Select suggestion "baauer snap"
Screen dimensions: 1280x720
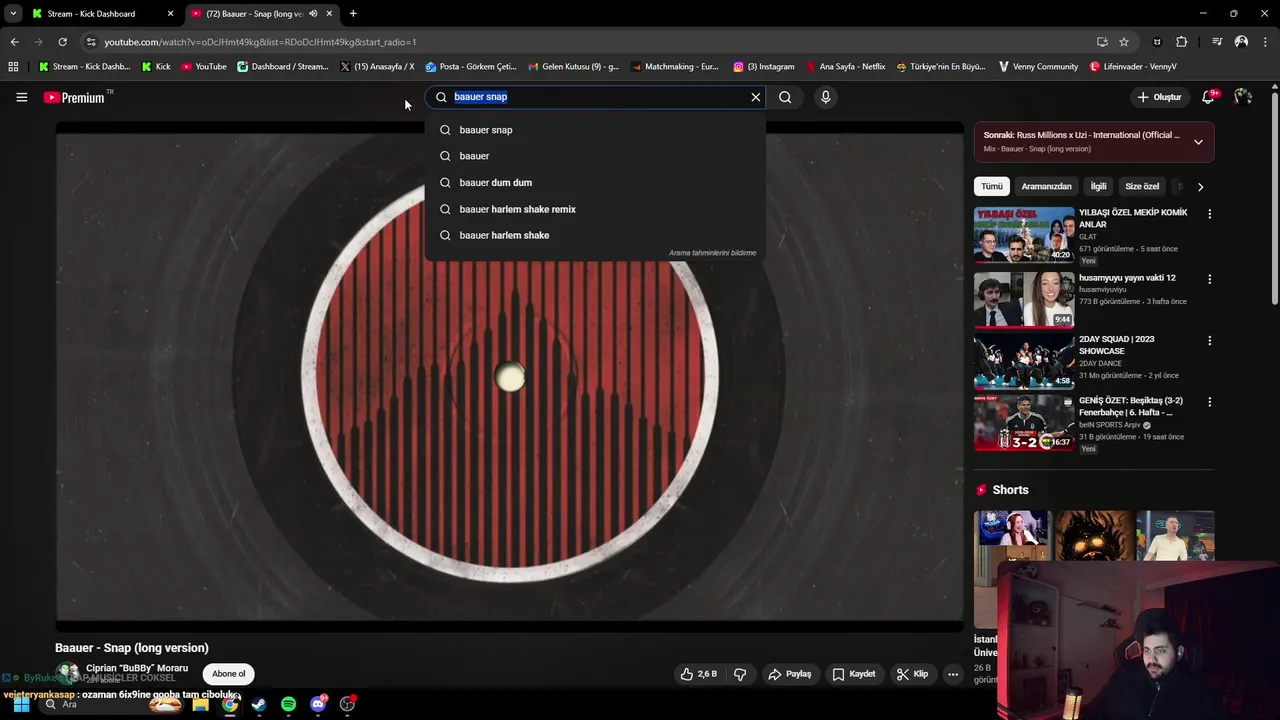(x=595, y=130)
